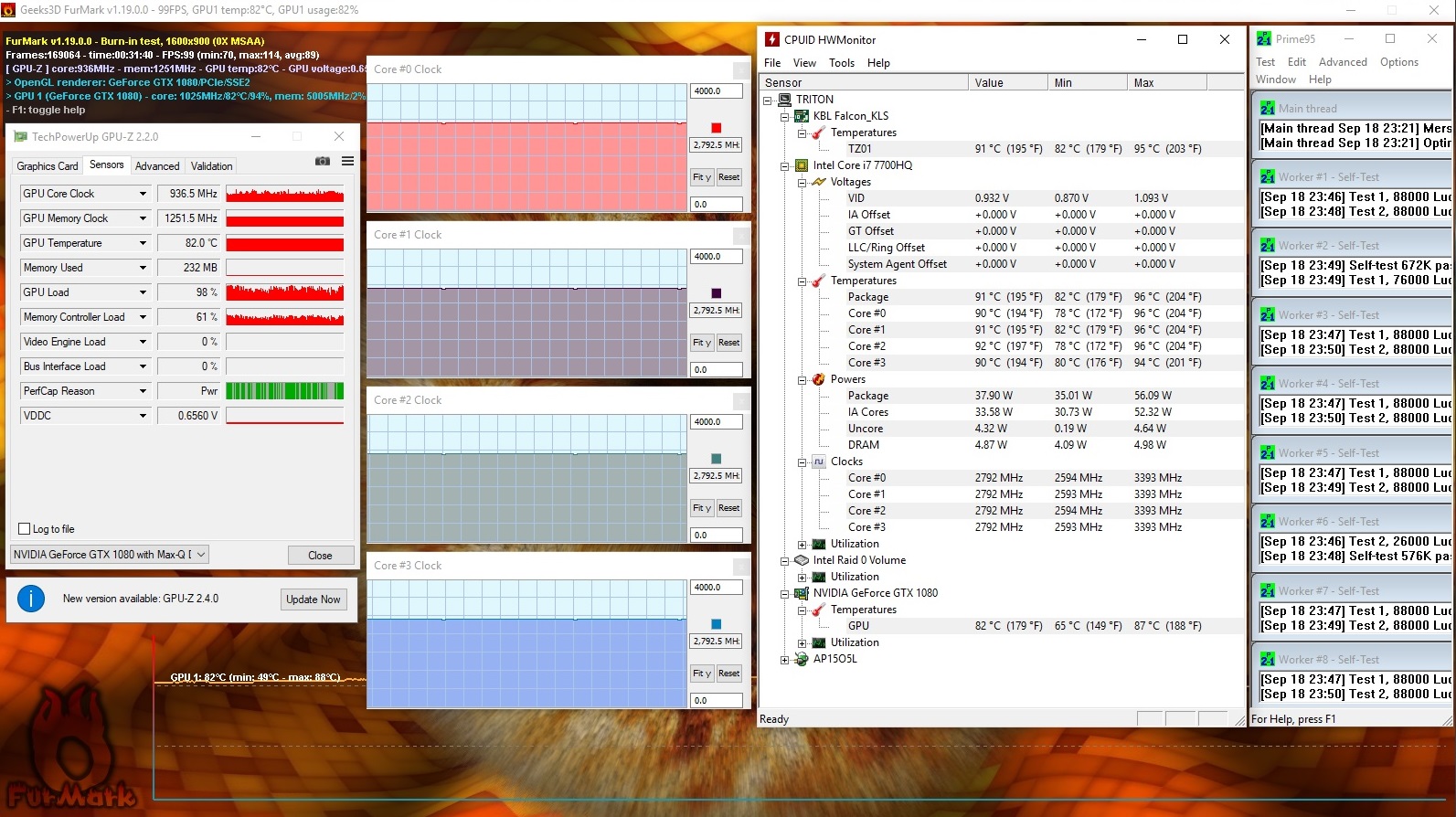Image resolution: width=1456 pixels, height=817 pixels.
Task: Open the Memory Used sensor dropdown
Action: point(143,268)
